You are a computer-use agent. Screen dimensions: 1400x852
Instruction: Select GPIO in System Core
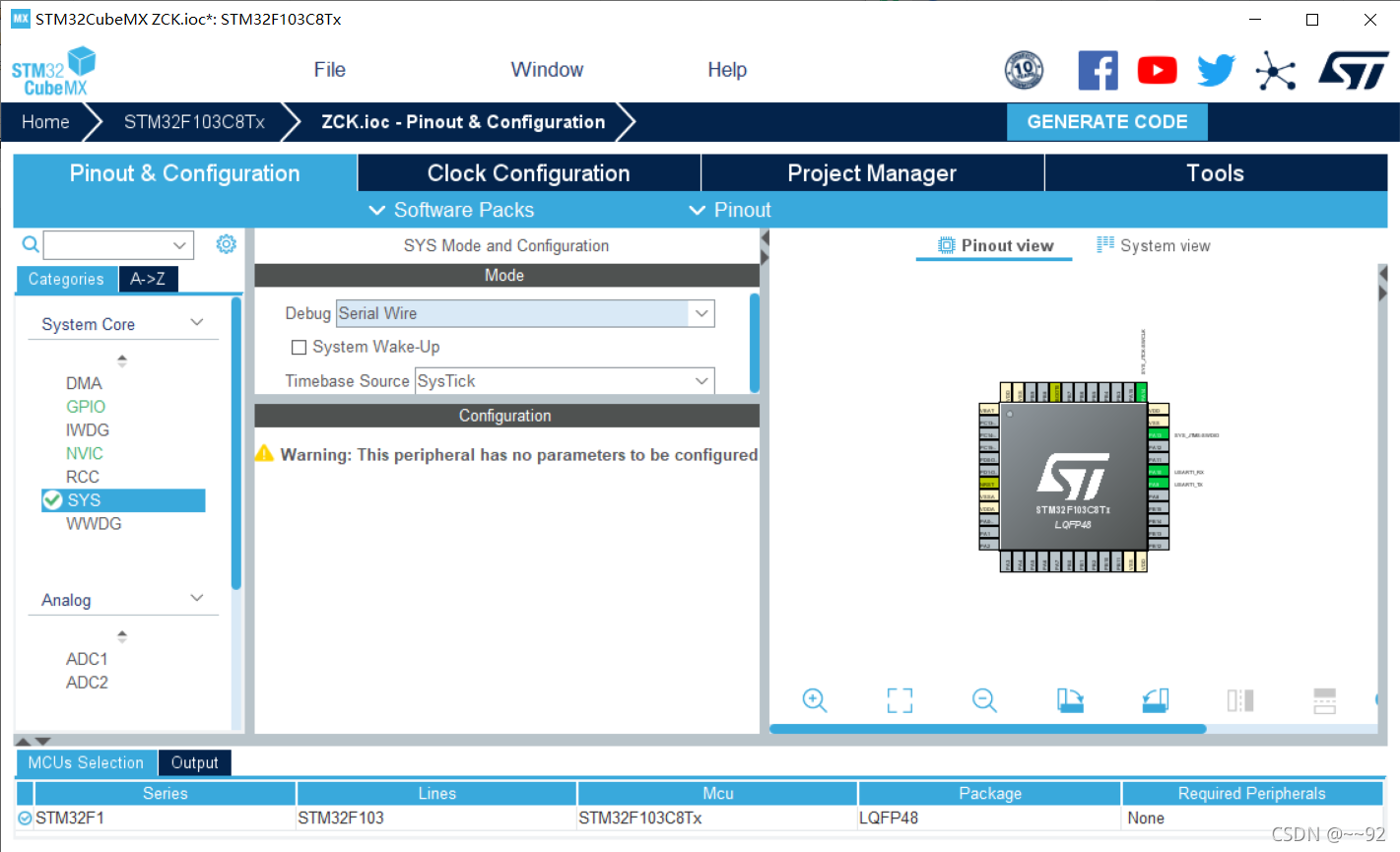click(86, 407)
